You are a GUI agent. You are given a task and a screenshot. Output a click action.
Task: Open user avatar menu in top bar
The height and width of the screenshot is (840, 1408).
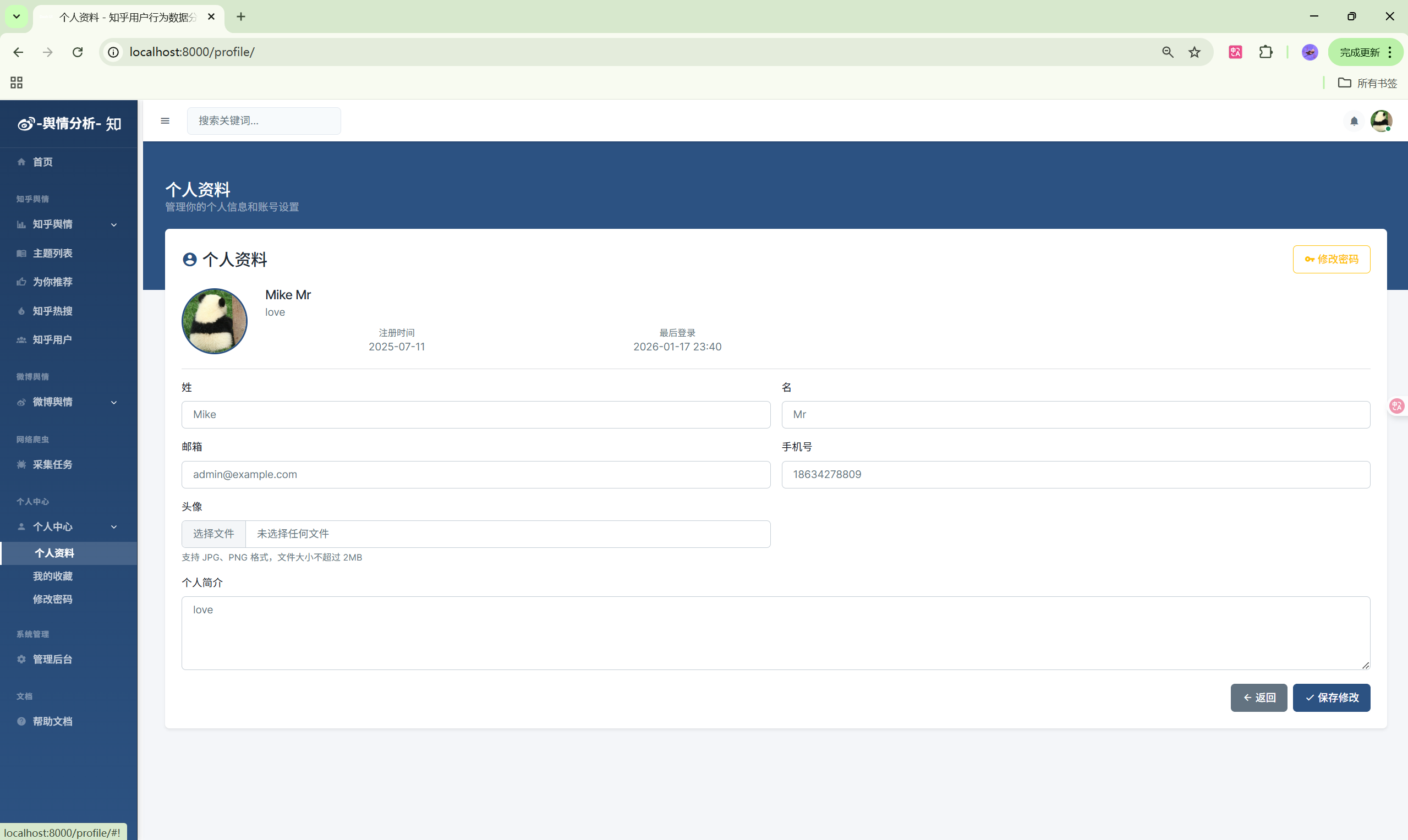pyautogui.click(x=1381, y=120)
